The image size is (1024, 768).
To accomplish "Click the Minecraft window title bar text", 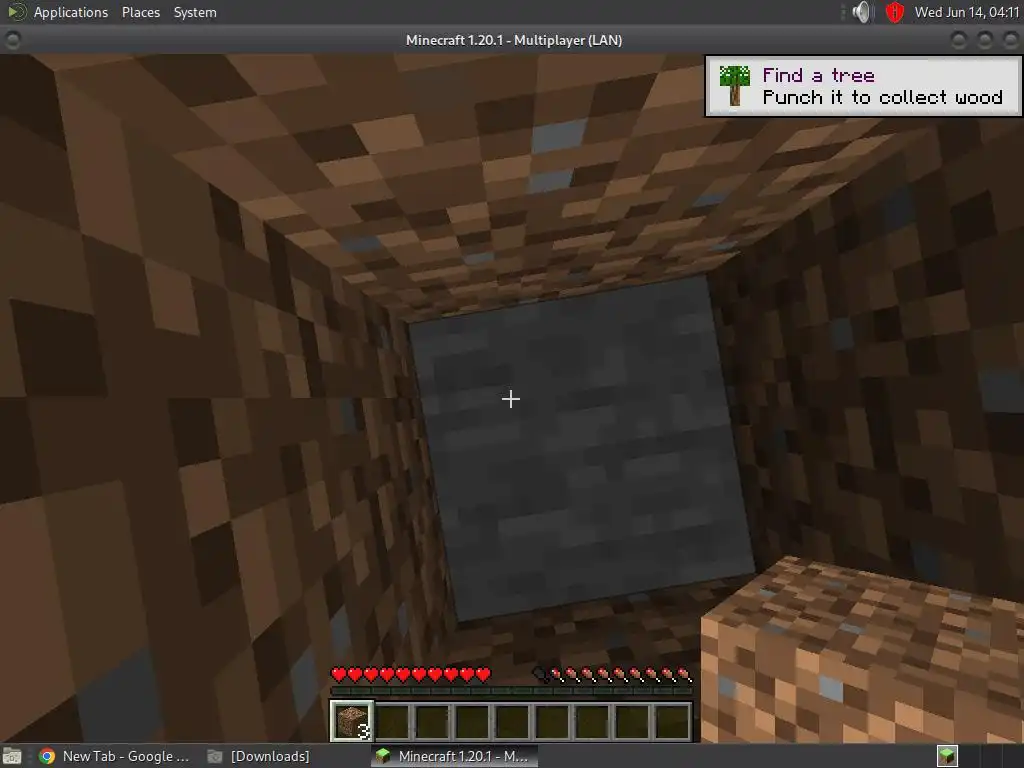I will 513,40.
